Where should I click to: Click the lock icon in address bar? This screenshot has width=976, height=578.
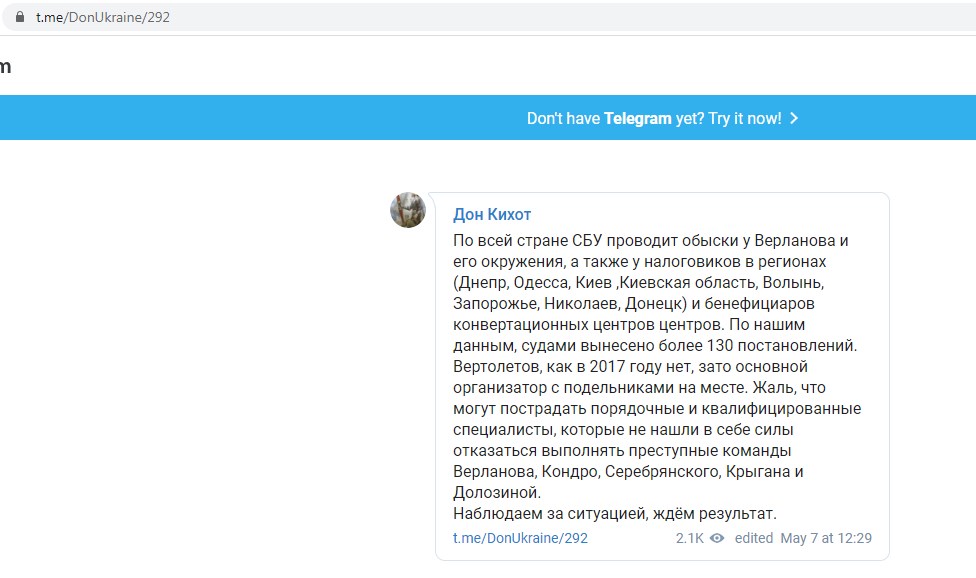(x=20, y=17)
